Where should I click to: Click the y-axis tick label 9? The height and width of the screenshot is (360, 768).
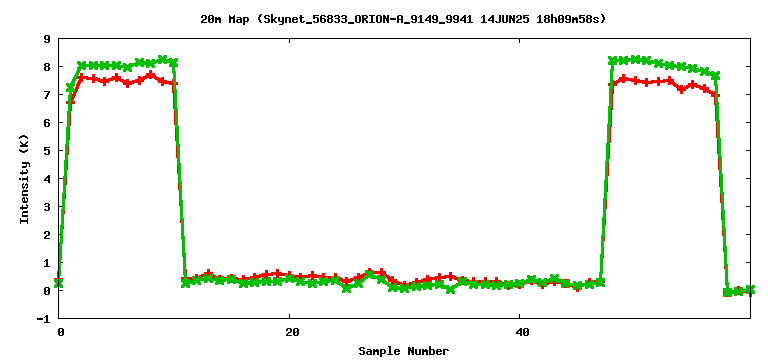point(48,38)
